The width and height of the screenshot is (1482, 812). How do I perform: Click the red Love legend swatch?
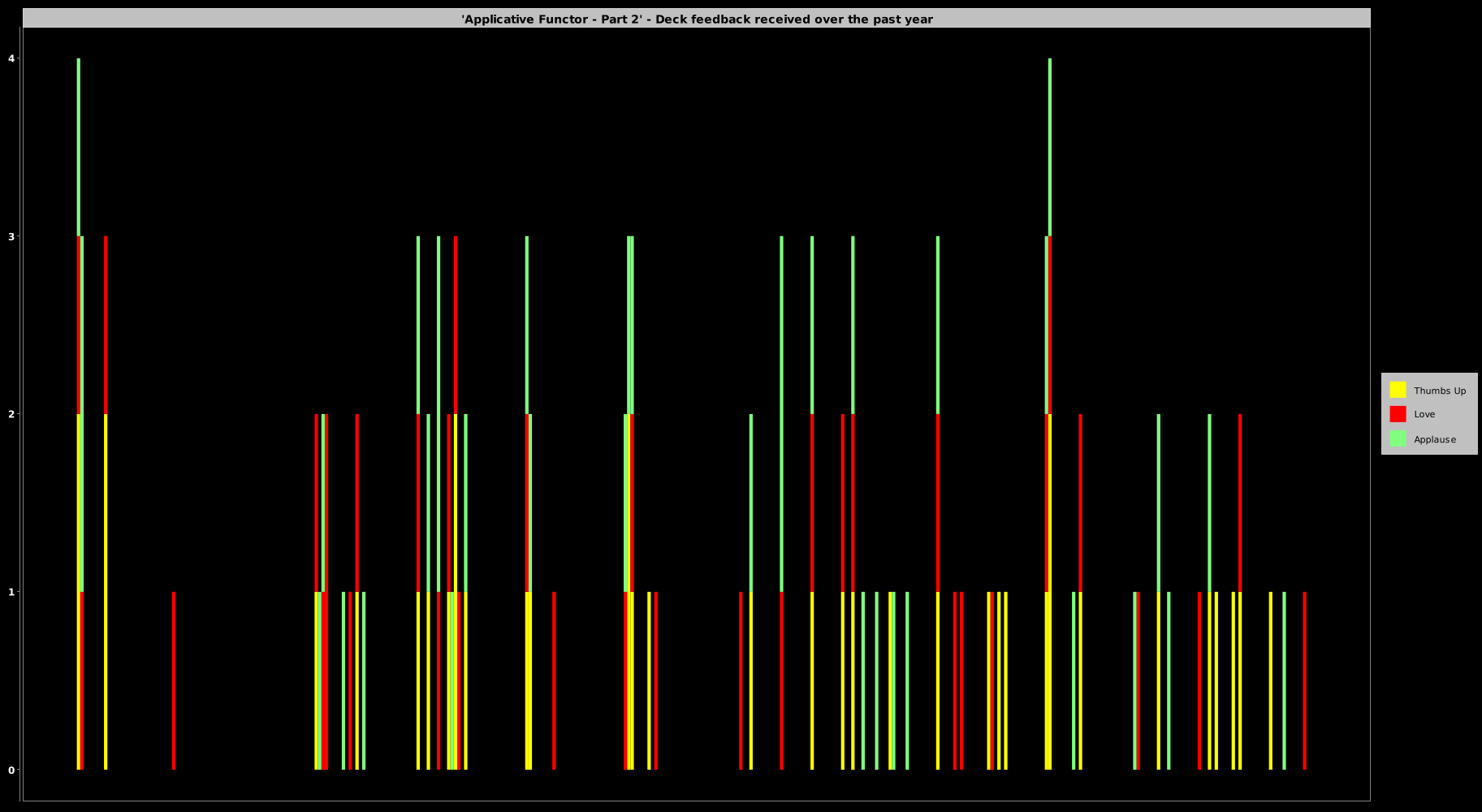pos(1398,414)
